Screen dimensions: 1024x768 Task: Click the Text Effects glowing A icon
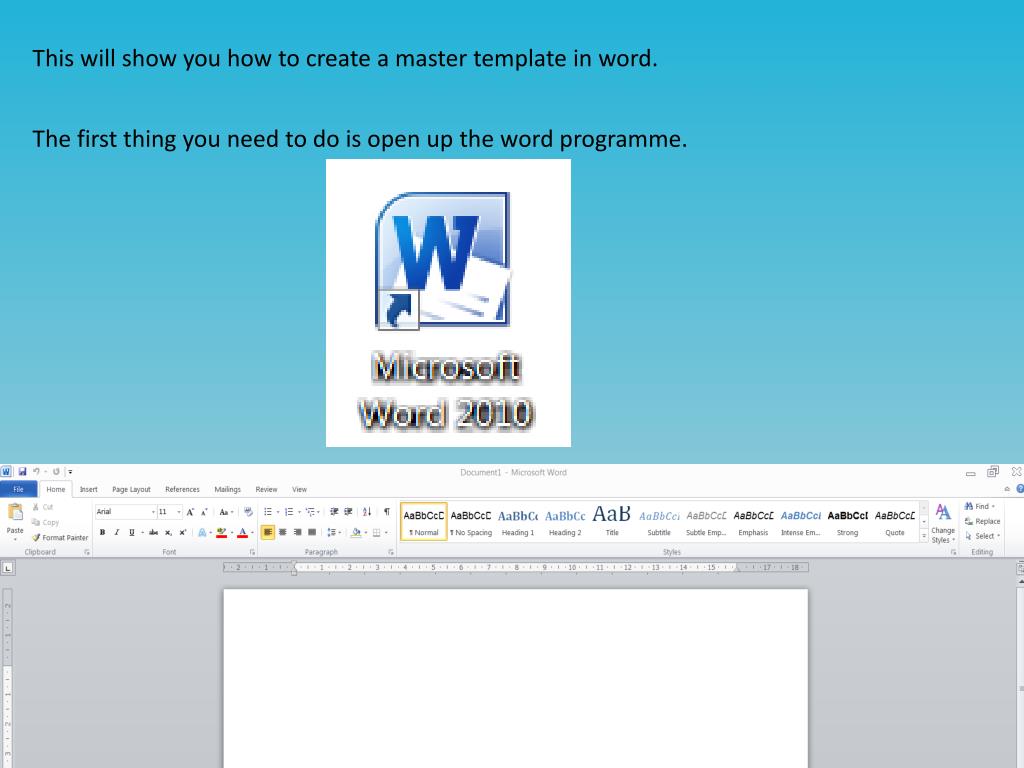pos(202,532)
